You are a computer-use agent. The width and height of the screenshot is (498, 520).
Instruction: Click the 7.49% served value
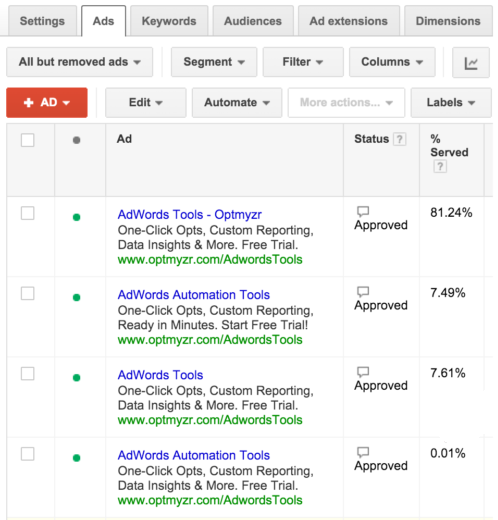pos(448,293)
